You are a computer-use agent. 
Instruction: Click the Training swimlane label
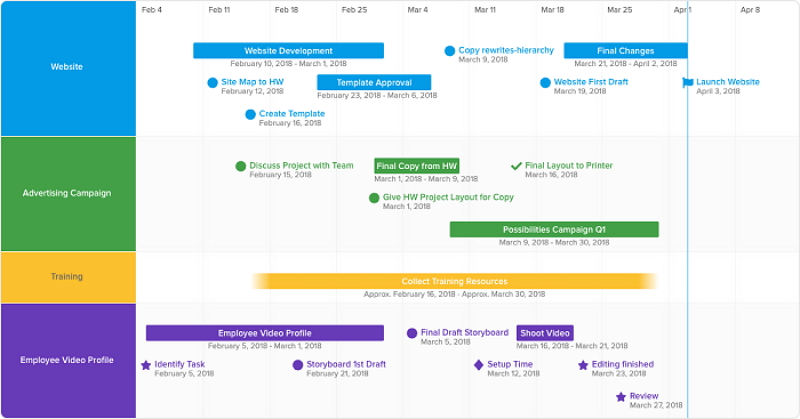67,277
